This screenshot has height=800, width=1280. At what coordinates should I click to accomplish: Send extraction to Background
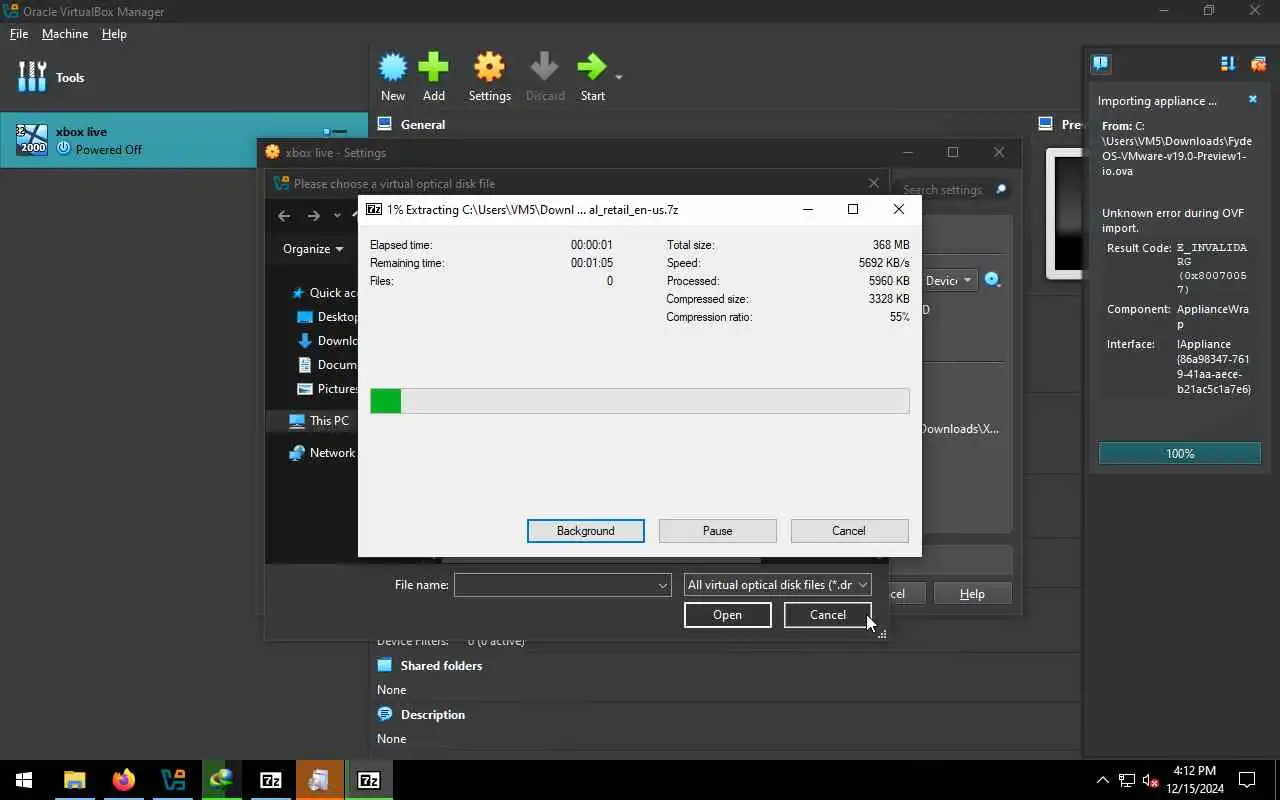(x=585, y=531)
